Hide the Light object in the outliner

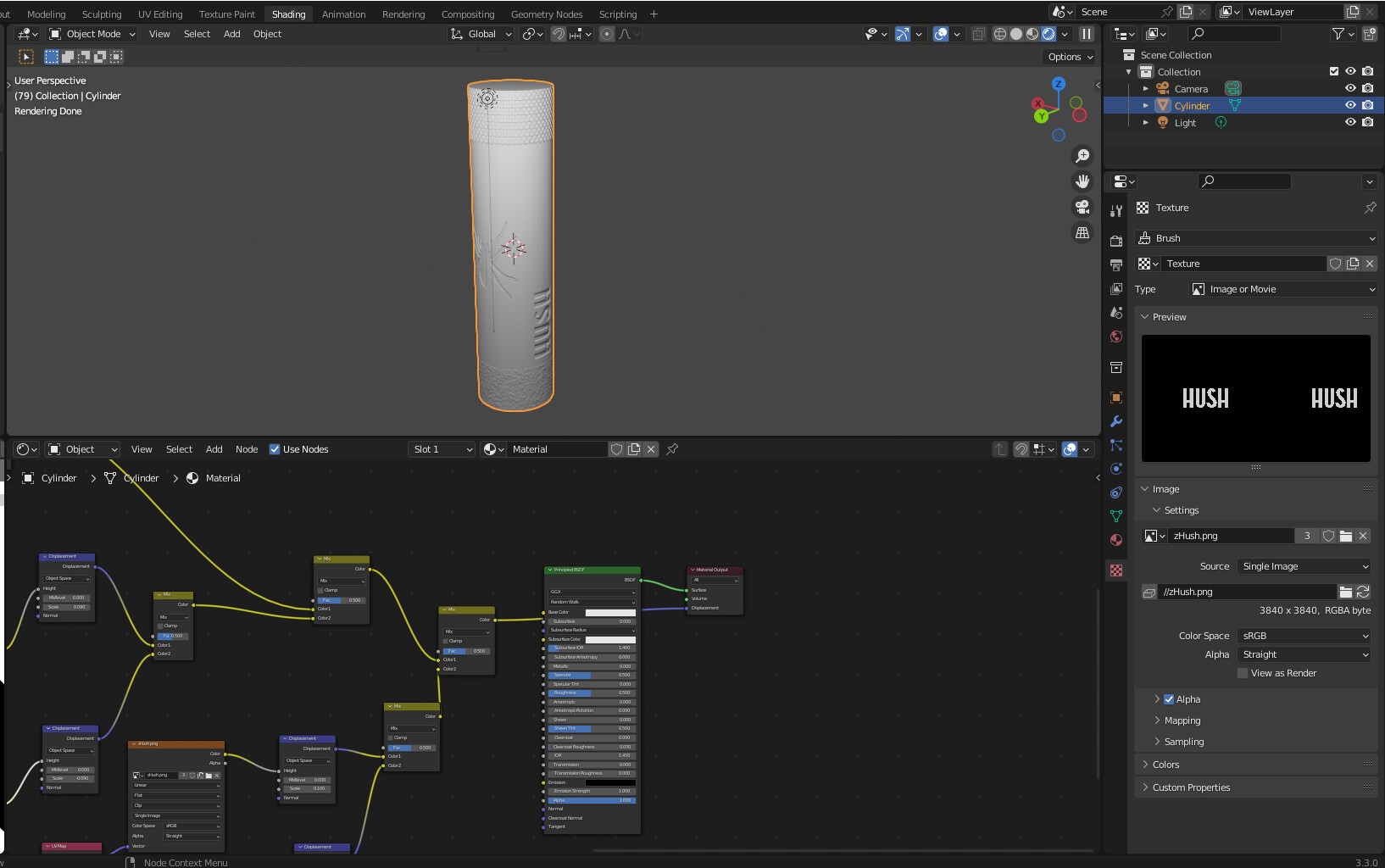click(1349, 122)
